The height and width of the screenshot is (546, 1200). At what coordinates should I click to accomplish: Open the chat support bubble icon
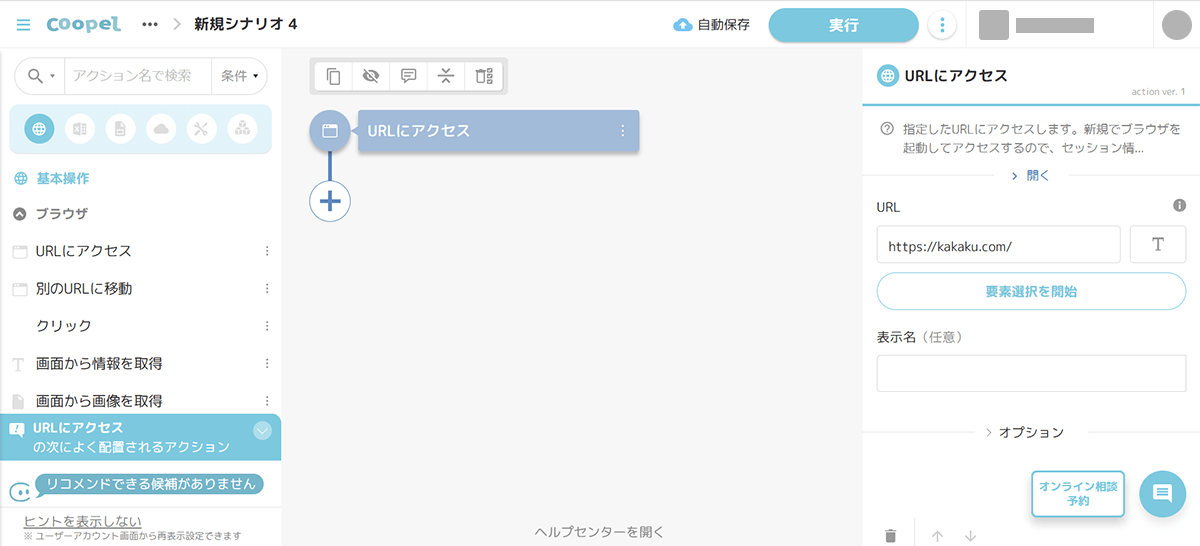[x=1162, y=493]
